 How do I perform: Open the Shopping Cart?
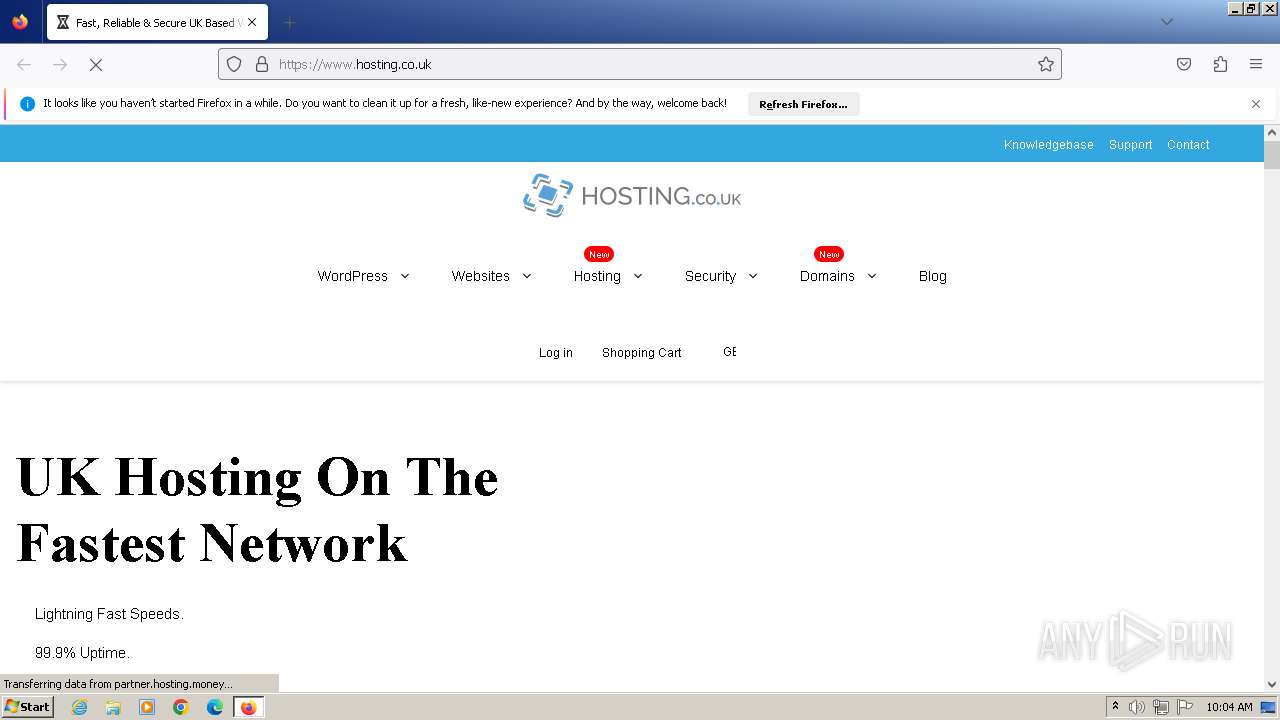tap(642, 352)
